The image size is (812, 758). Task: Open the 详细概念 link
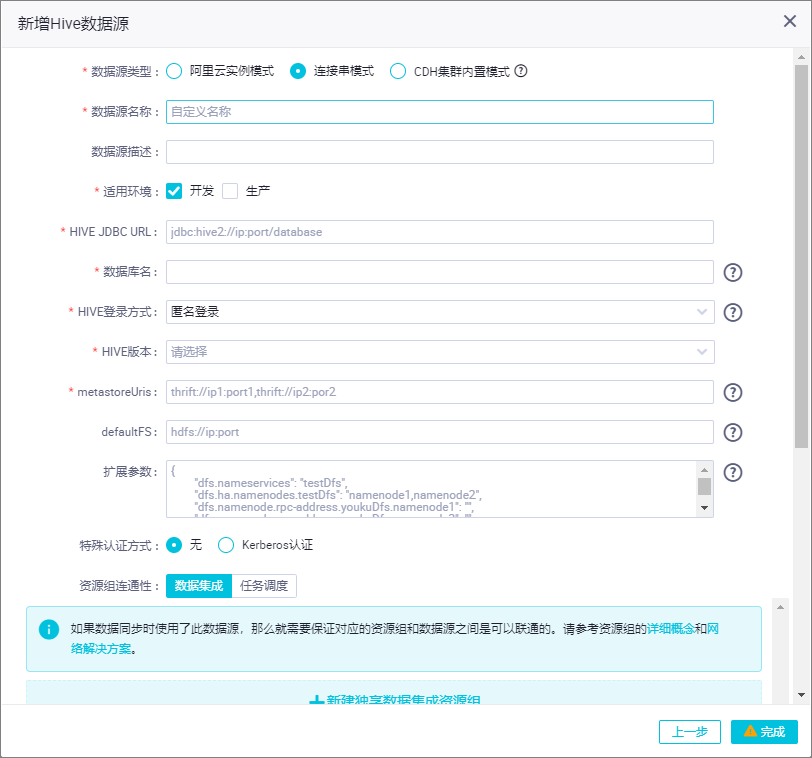click(671, 629)
